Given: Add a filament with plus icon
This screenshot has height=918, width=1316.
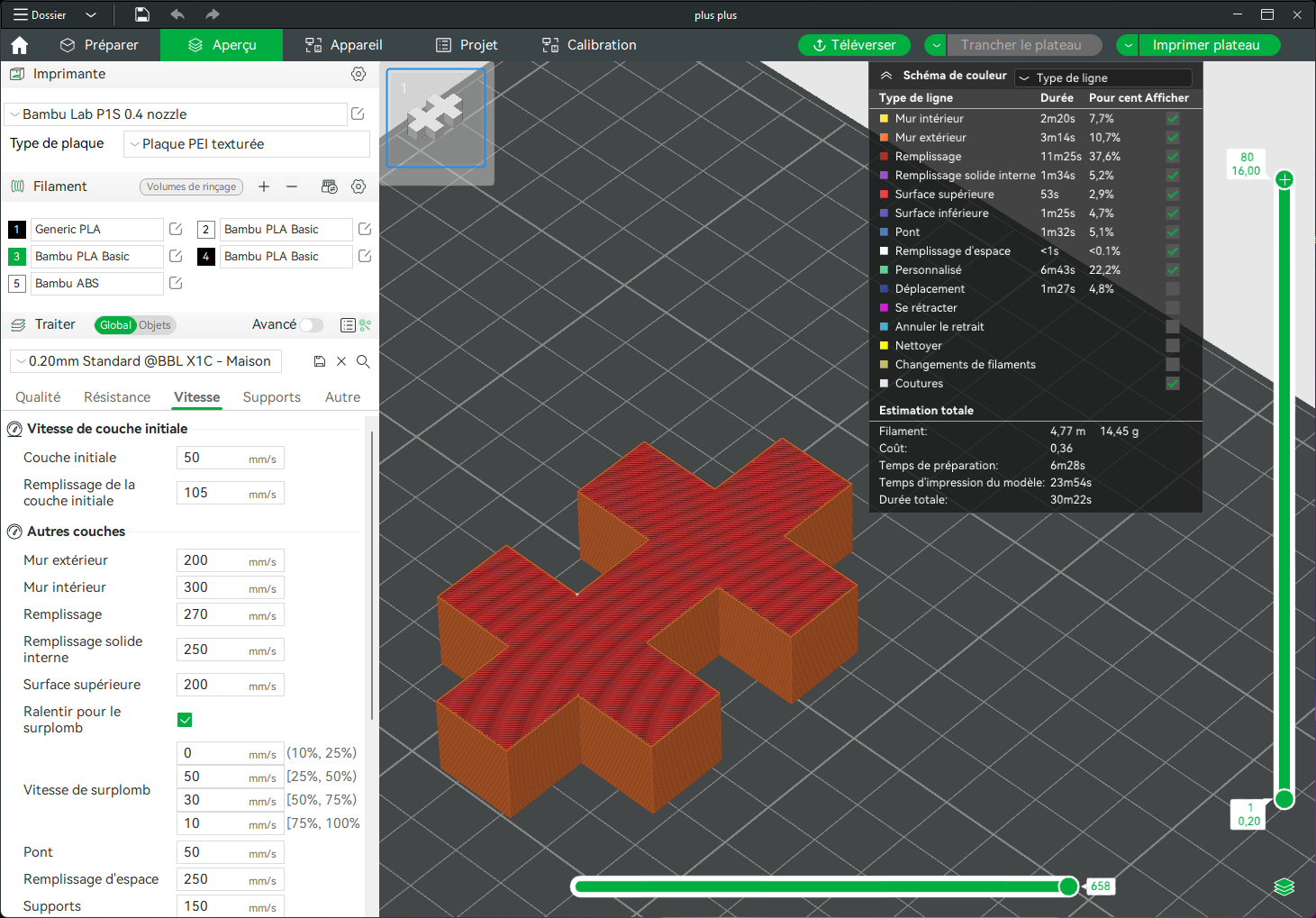Looking at the screenshot, I should point(264,186).
